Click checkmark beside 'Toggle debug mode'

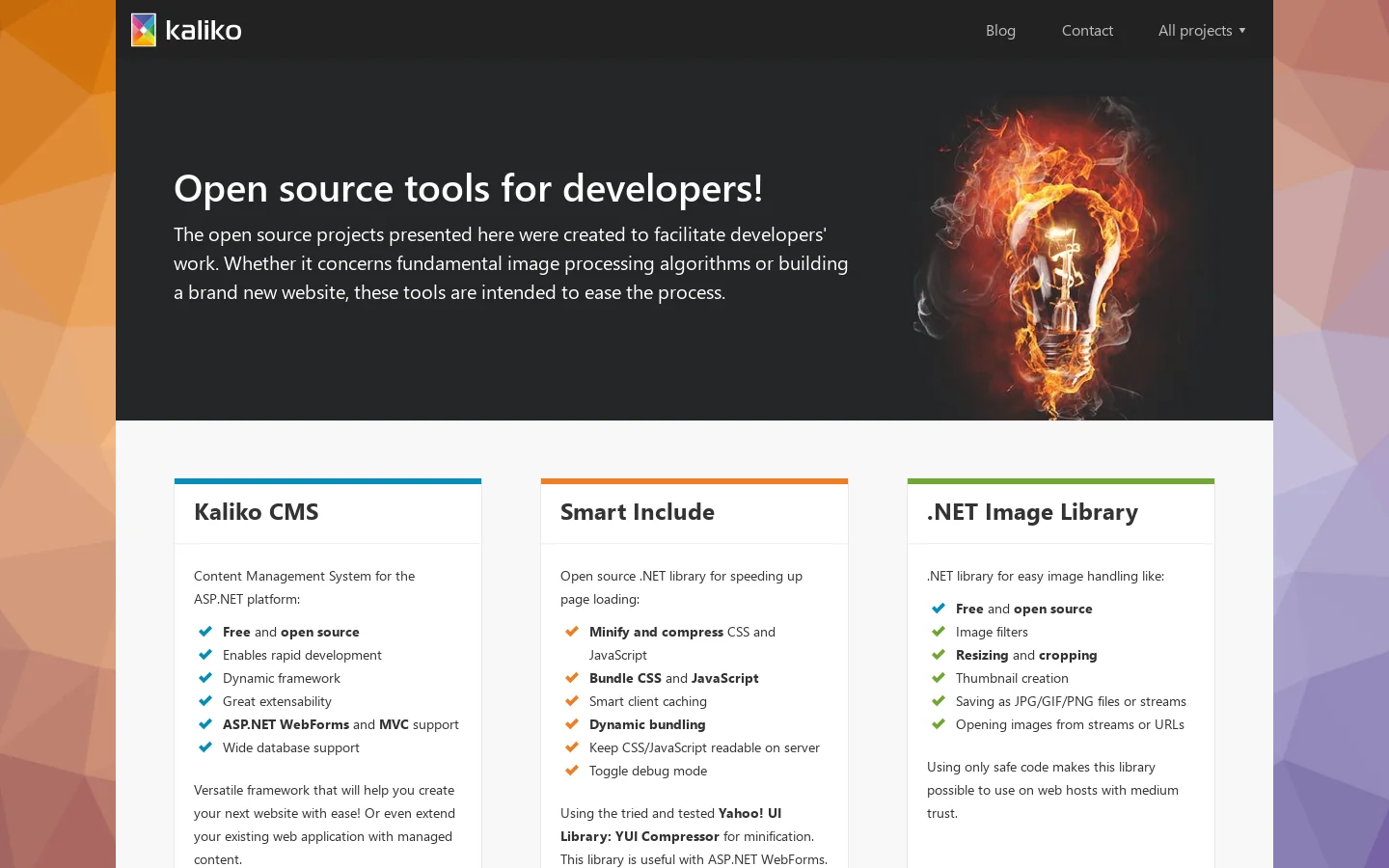[571, 771]
